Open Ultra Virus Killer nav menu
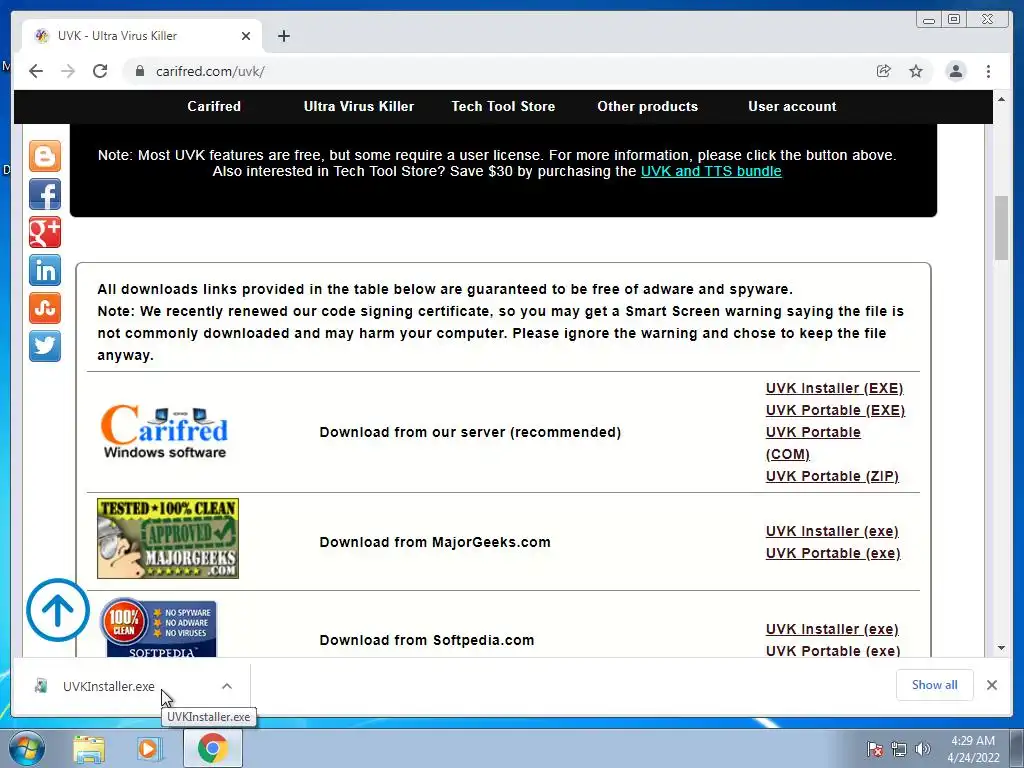 tap(359, 106)
